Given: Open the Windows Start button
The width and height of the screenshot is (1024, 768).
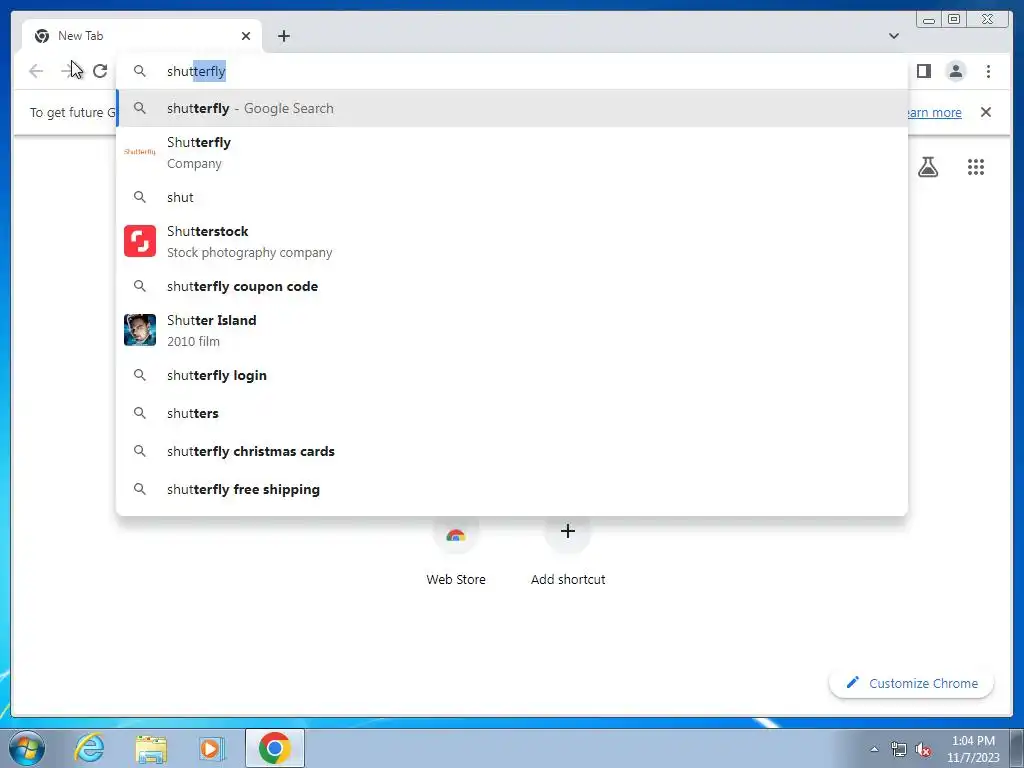Looking at the screenshot, I should click(x=27, y=748).
